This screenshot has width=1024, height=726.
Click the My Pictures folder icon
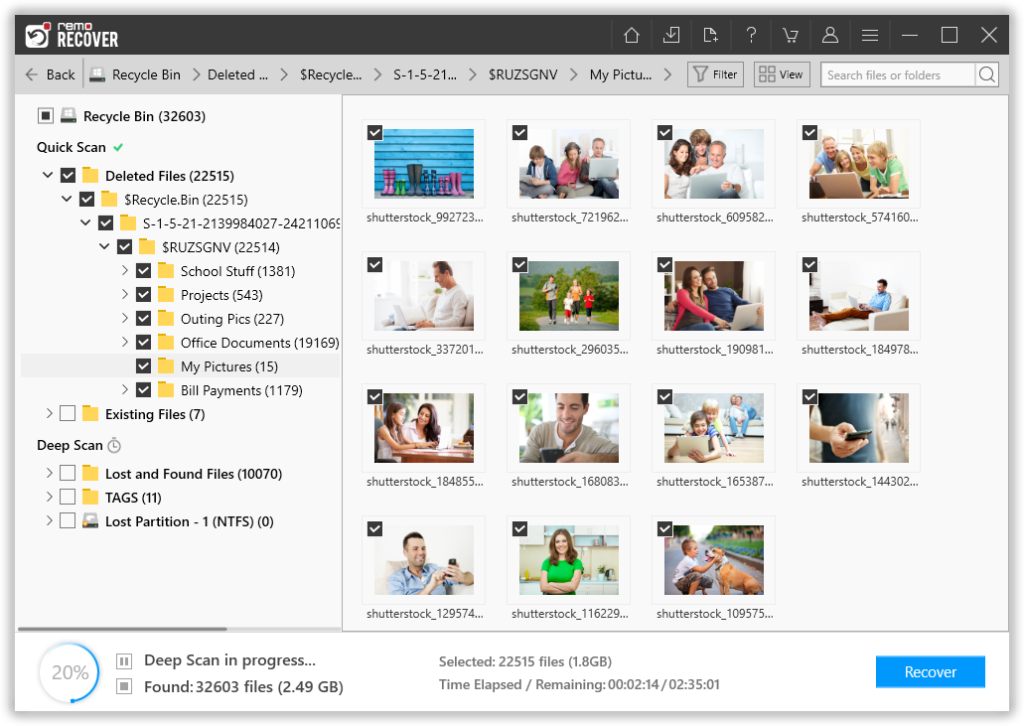tap(166, 366)
